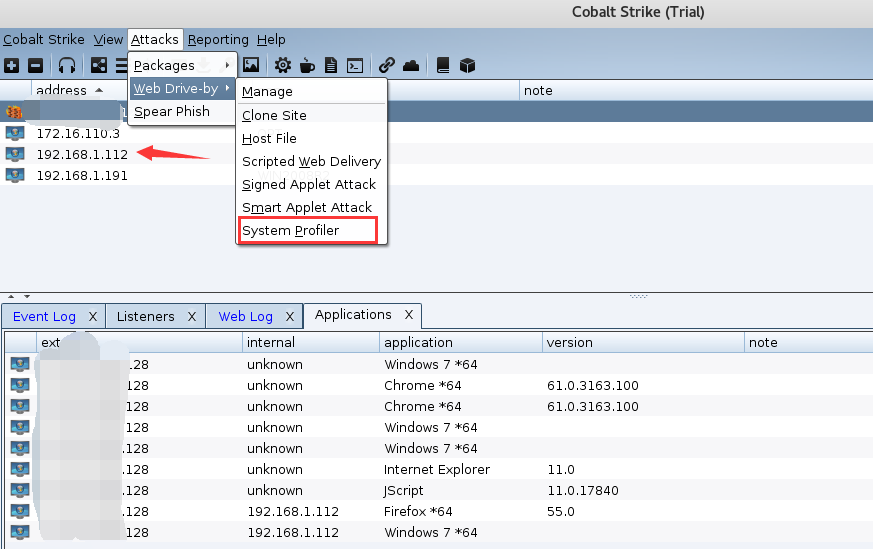Image resolution: width=873 pixels, height=549 pixels.
Task: Toggle address column sort arrow
Action: tap(99, 90)
